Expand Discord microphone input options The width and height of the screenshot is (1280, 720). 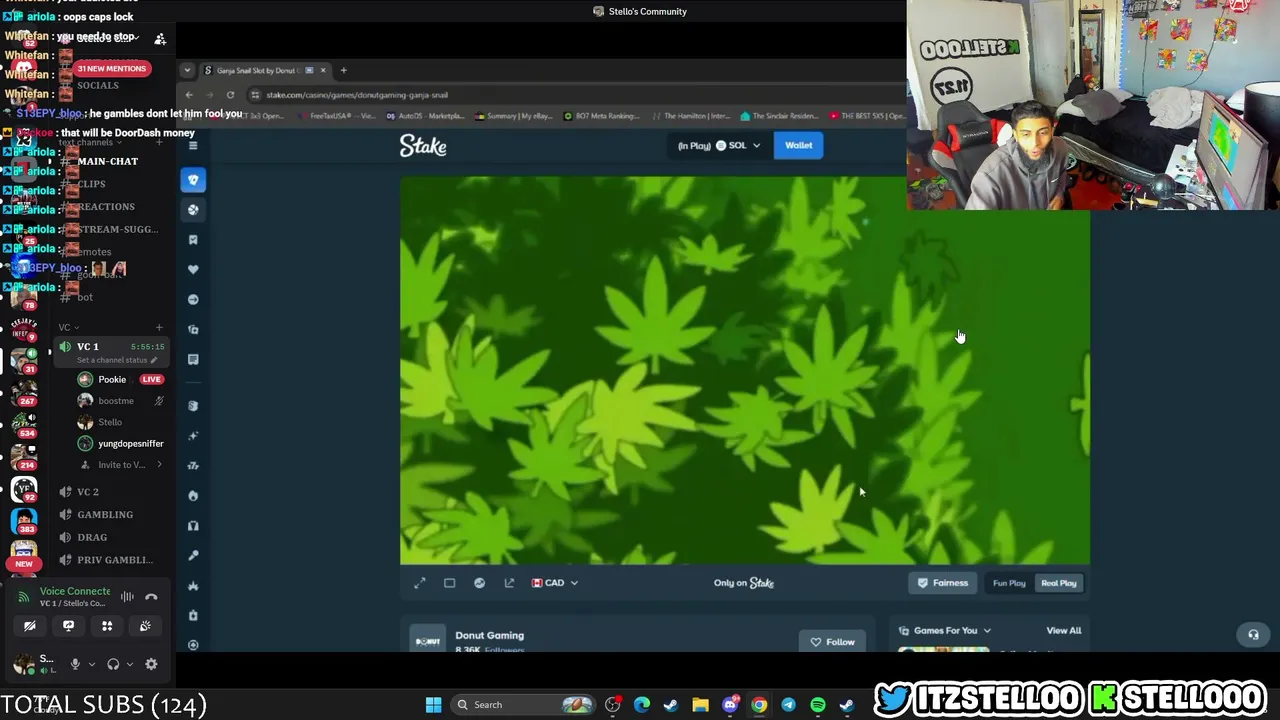[x=91, y=664]
